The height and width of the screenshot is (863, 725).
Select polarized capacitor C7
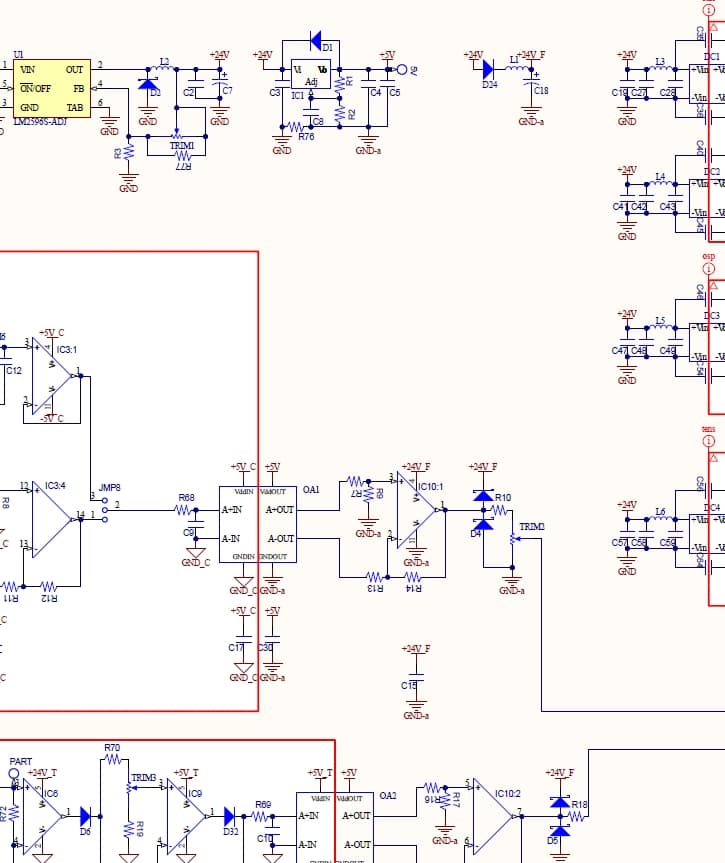click(x=220, y=84)
